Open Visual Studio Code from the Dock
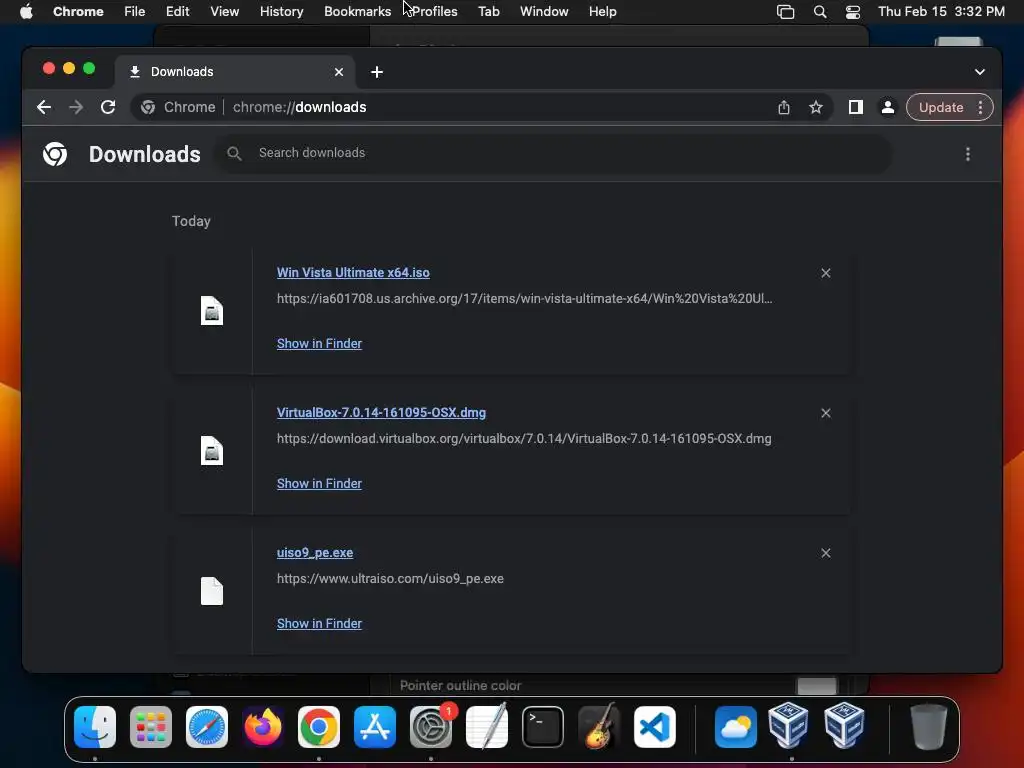1024x768 pixels. coord(655,727)
